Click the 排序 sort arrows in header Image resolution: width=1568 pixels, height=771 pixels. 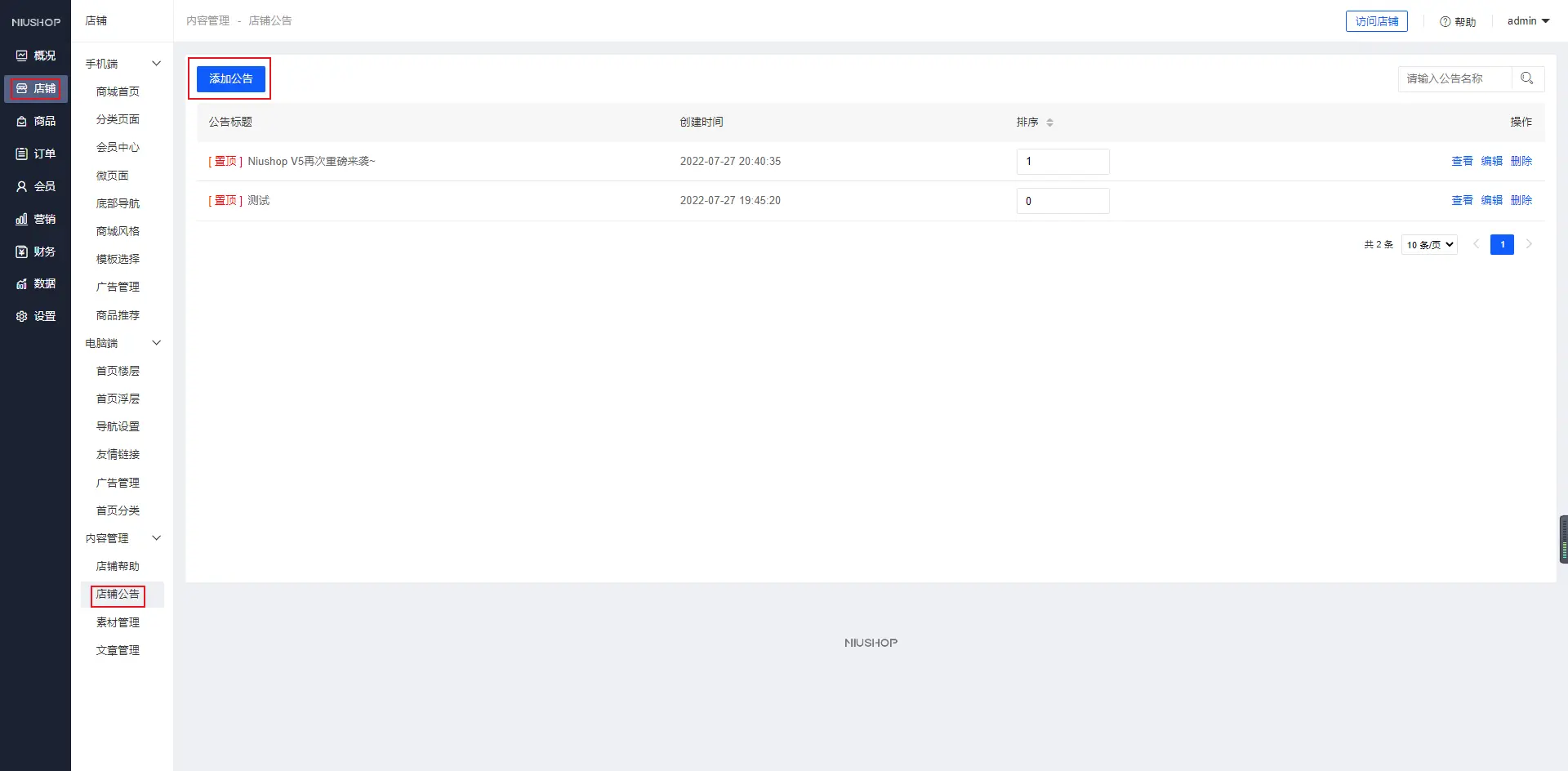[1049, 123]
